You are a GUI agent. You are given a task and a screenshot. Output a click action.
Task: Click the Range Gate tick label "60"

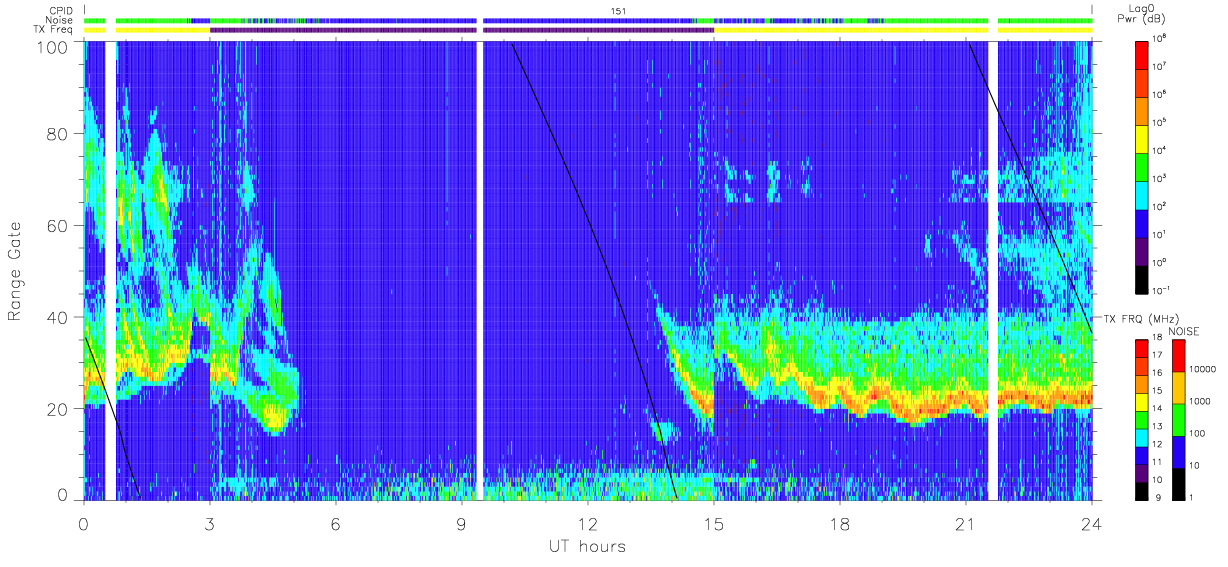[58, 226]
